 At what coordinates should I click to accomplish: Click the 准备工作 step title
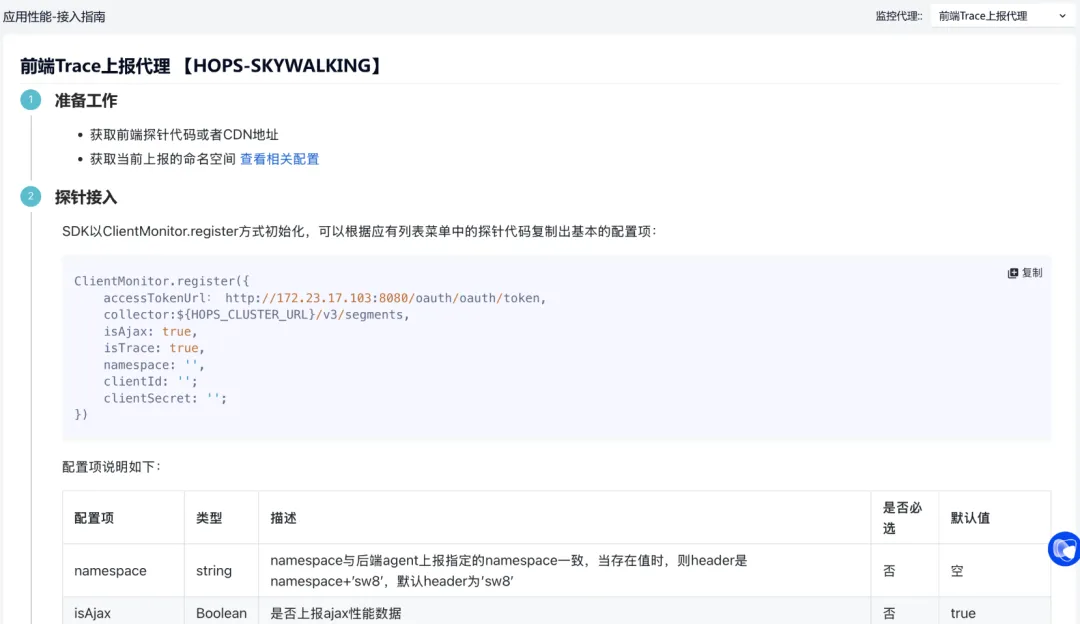[x=86, y=101]
